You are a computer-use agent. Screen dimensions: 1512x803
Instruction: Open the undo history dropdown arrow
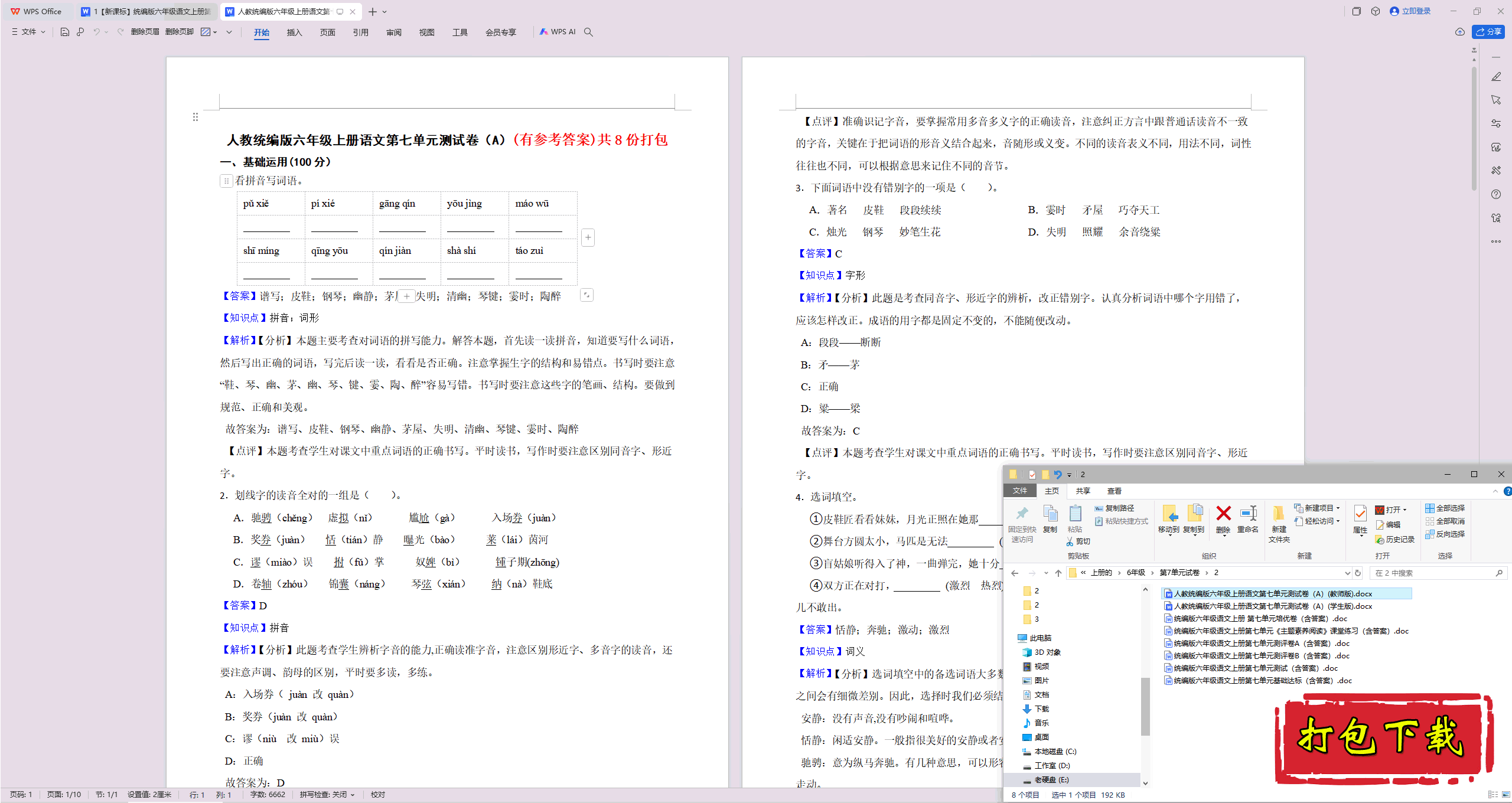(106, 32)
